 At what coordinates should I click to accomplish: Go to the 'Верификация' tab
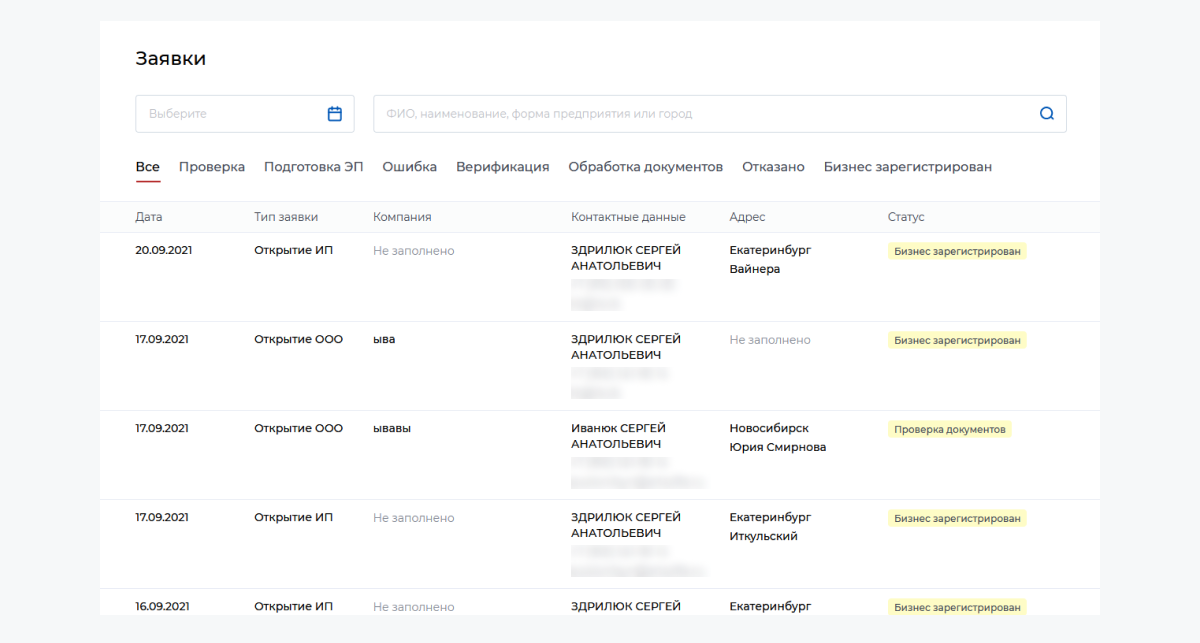[x=502, y=167]
